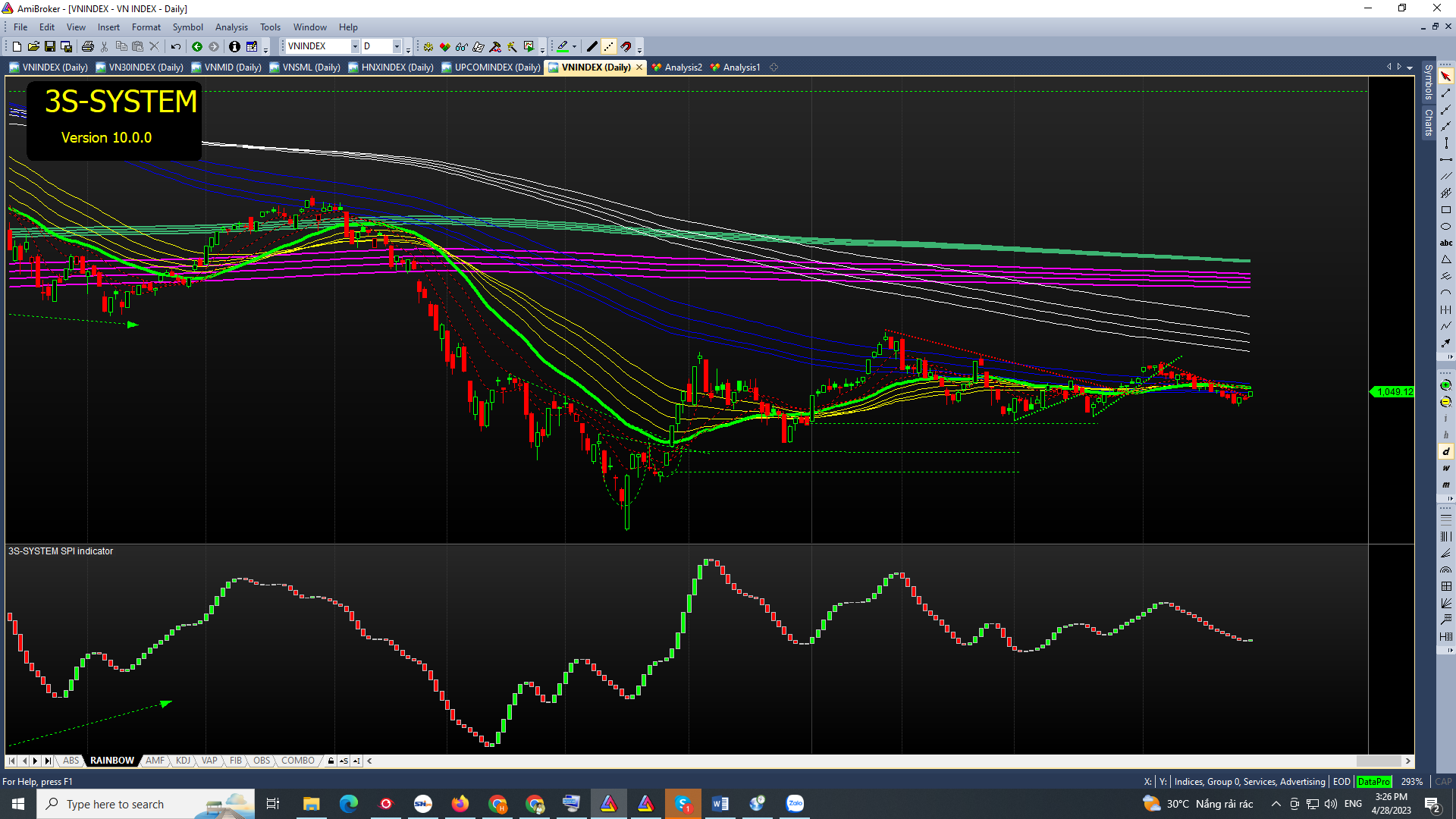Click the print icon

[88, 47]
